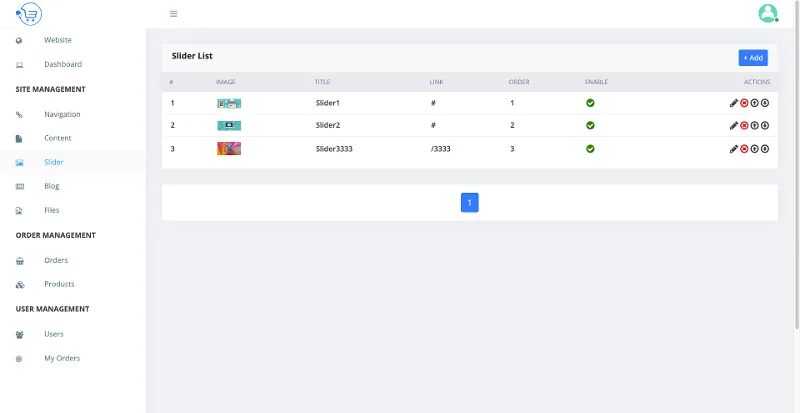Screen dimensions: 800x413
Task: Select the Blog sidebar item
Action: click(51, 186)
